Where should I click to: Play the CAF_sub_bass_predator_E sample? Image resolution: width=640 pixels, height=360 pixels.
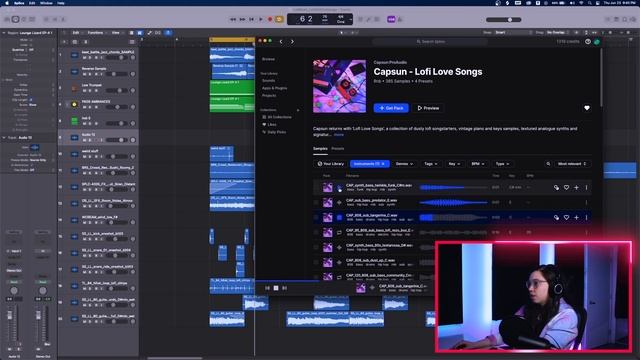click(339, 202)
